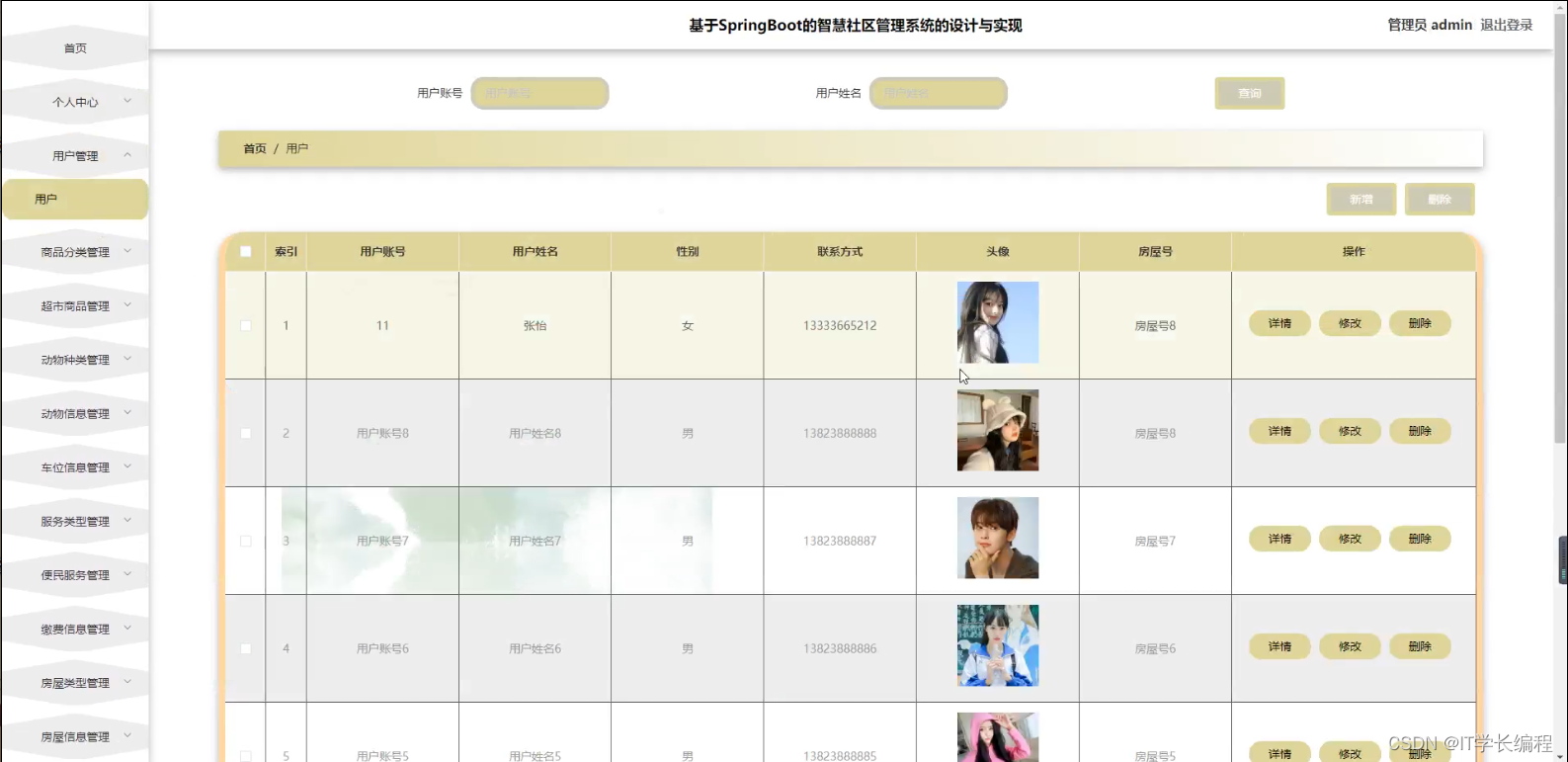This screenshot has height=762, width=1568.
Task: Tick the checkbox for row 用户账号8
Action: coord(246,433)
